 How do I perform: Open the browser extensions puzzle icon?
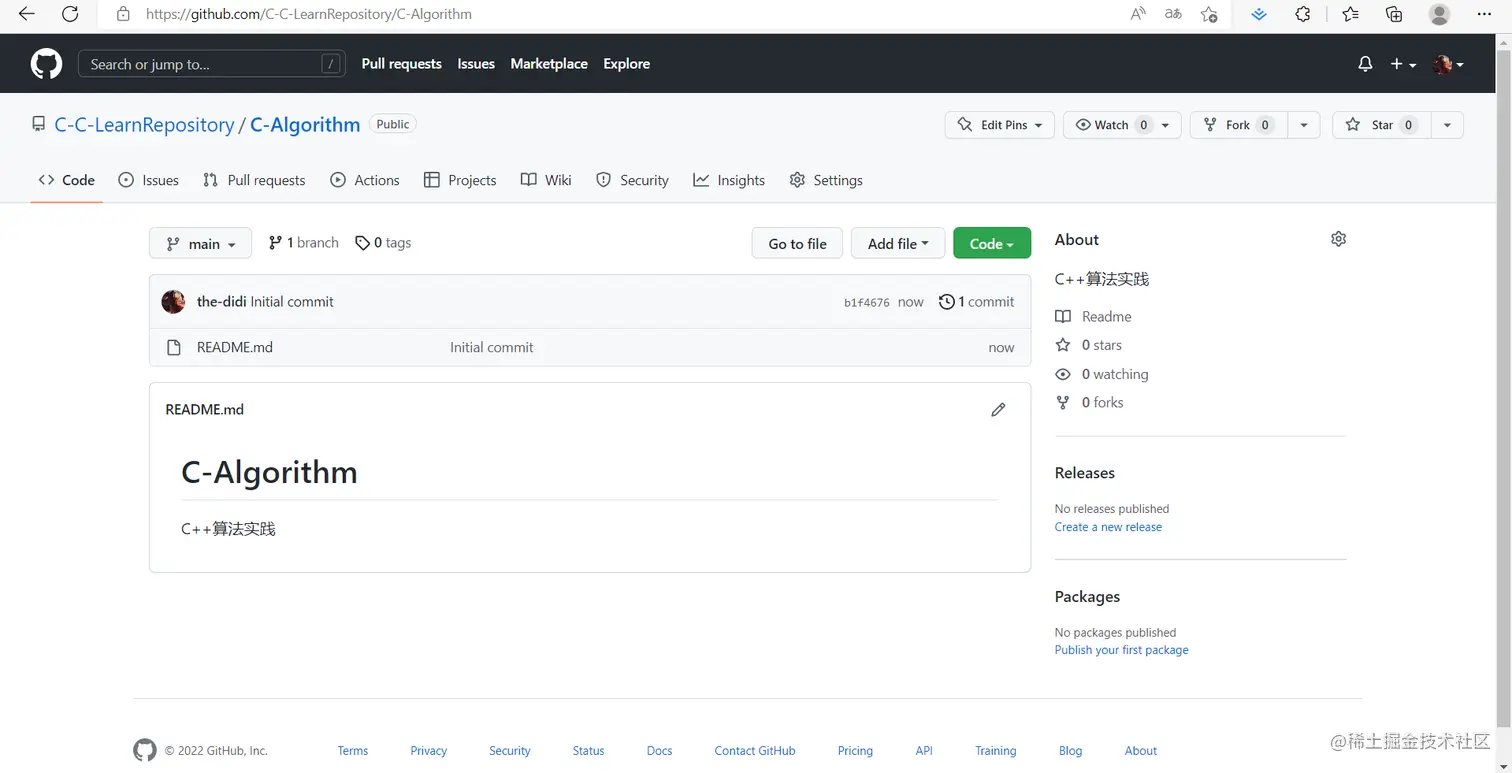click(1303, 14)
